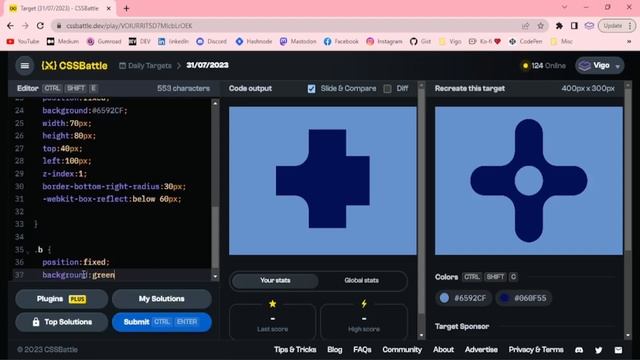Bookmark this page with star icon
This screenshot has height=360, width=640.
click(x=540, y=26)
